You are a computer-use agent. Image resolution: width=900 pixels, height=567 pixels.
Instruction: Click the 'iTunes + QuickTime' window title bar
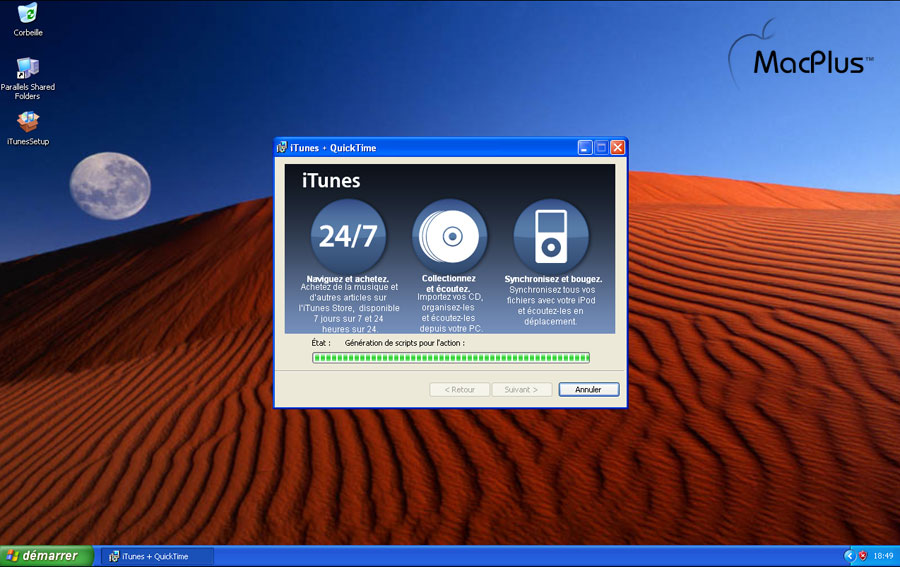click(451, 147)
